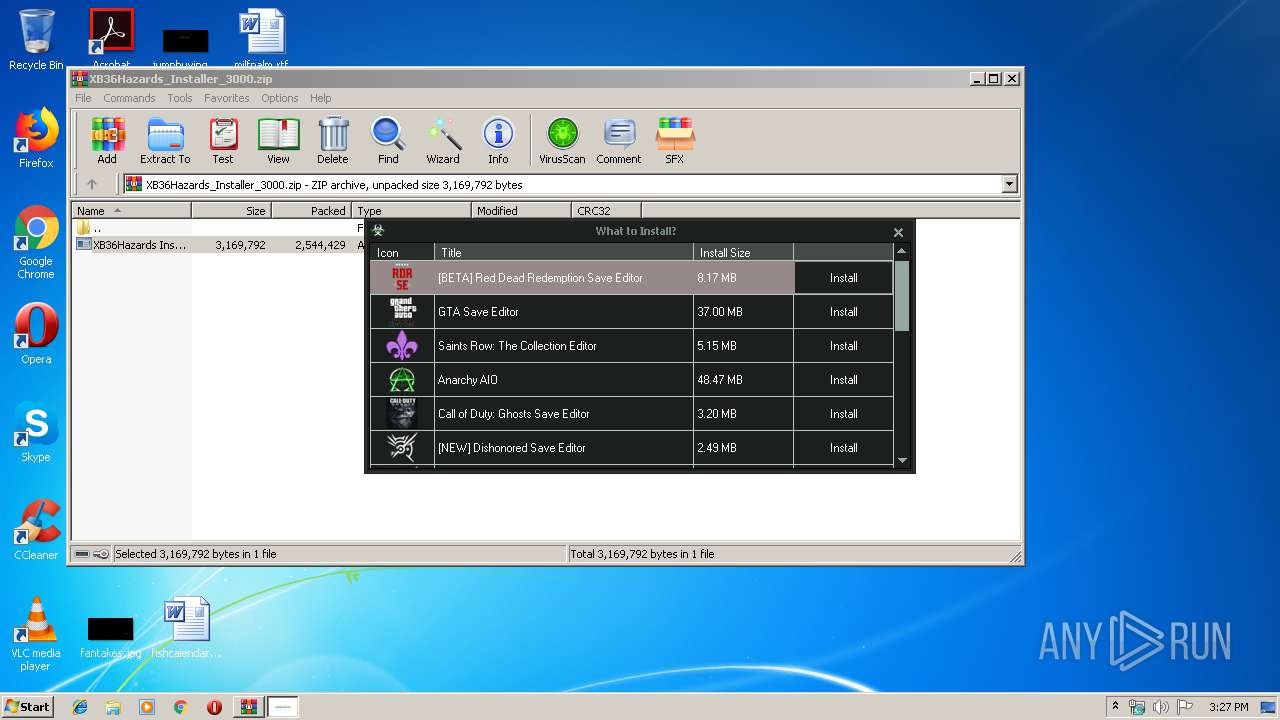Screen dimensions: 1280x720
Task: Sort by the Size column header
Action: (231, 211)
